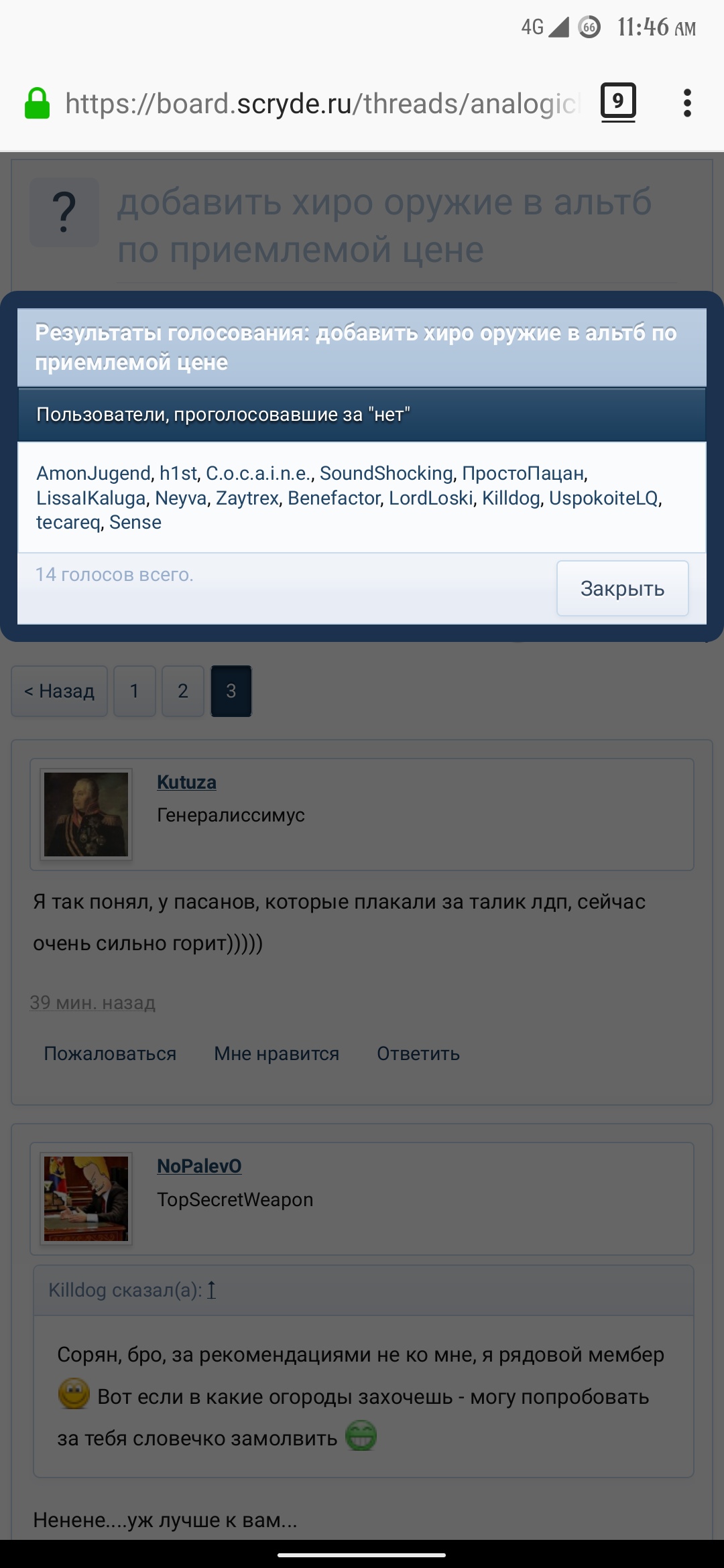Viewport: 724px width, 1568px height.
Task: Click the 39 мин. назад timestamp
Action: 93,1002
